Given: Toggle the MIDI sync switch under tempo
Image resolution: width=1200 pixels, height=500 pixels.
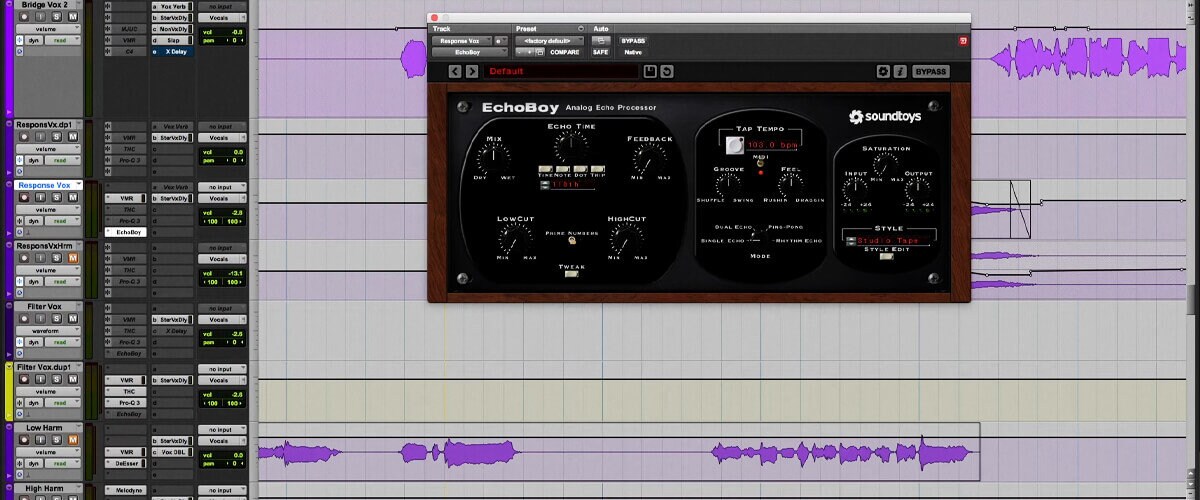Looking at the screenshot, I should [x=761, y=164].
